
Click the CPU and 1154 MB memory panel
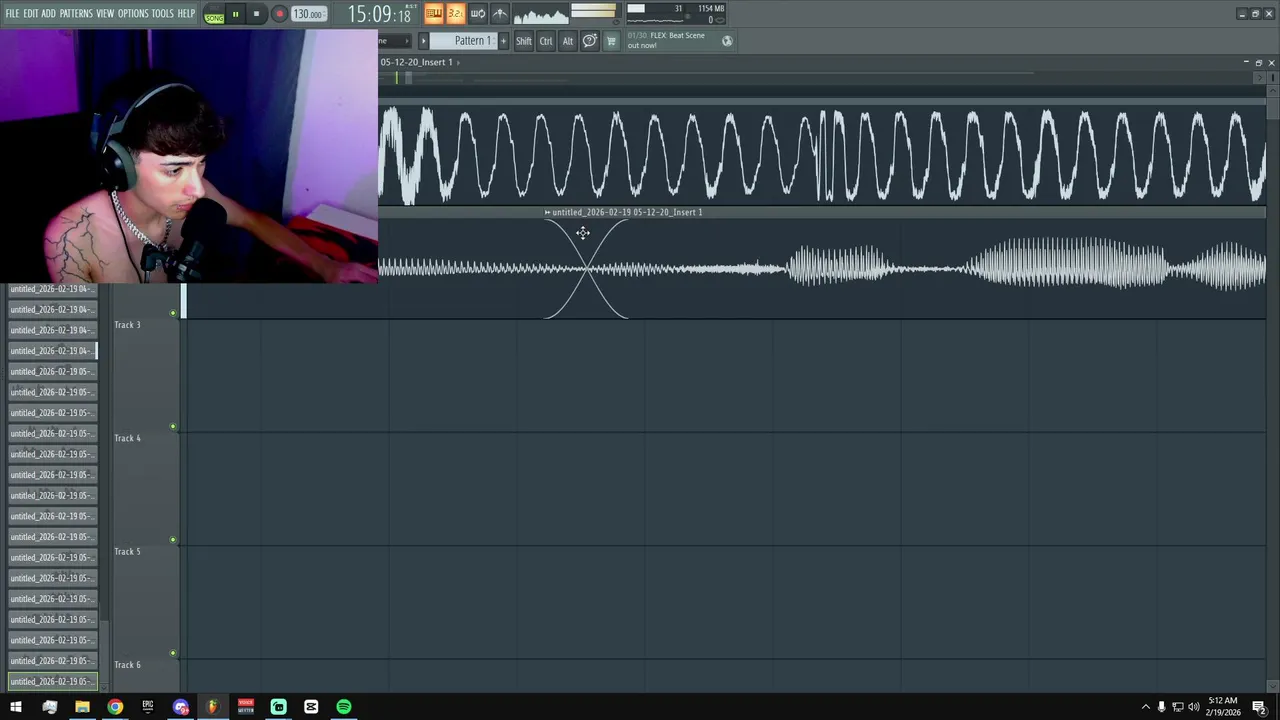click(x=676, y=14)
